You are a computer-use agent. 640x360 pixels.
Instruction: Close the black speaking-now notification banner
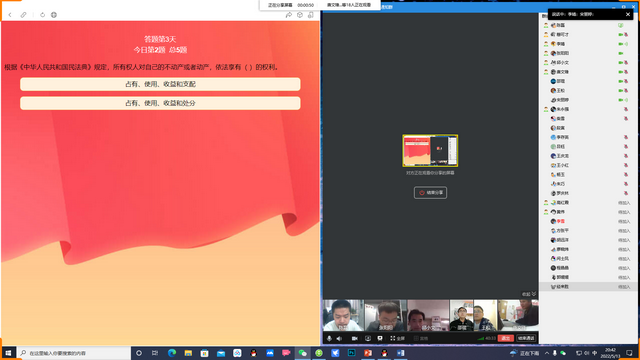(628, 14)
